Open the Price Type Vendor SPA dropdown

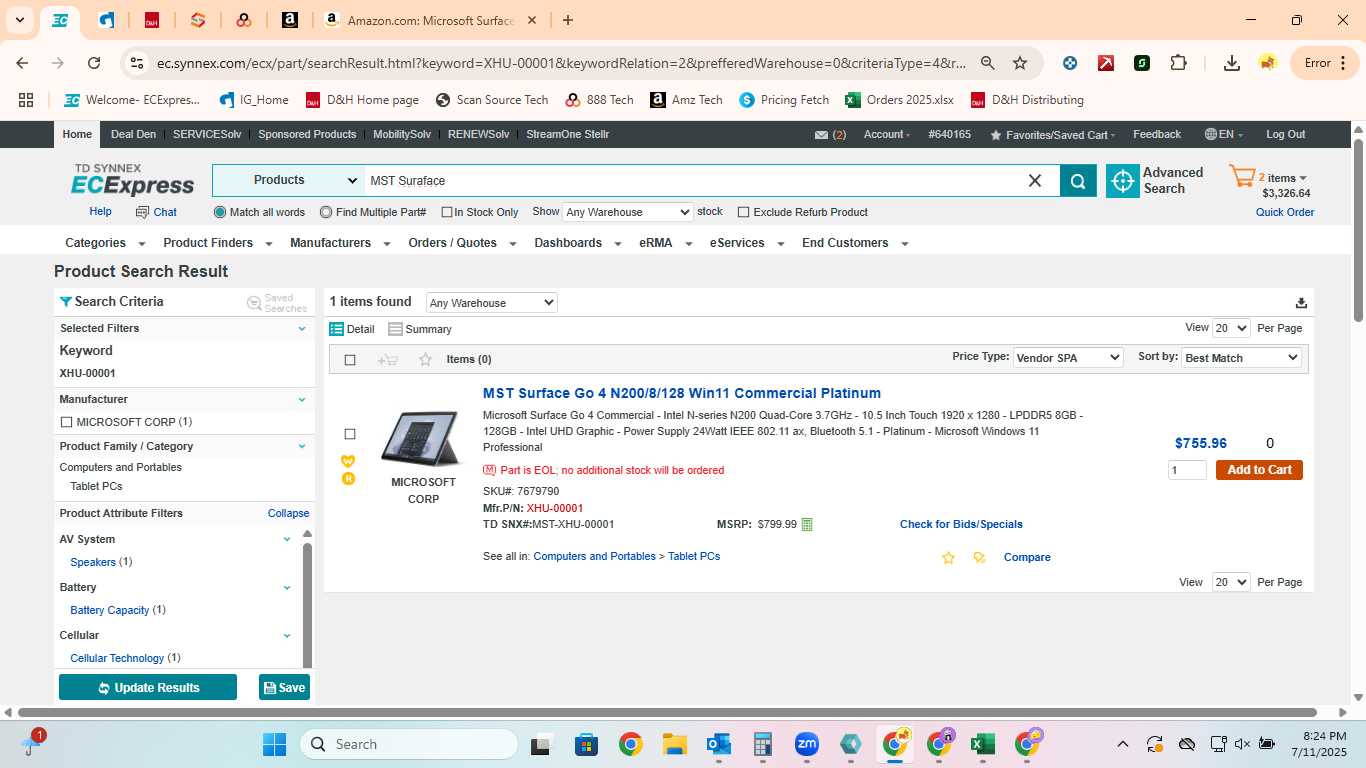(1068, 358)
